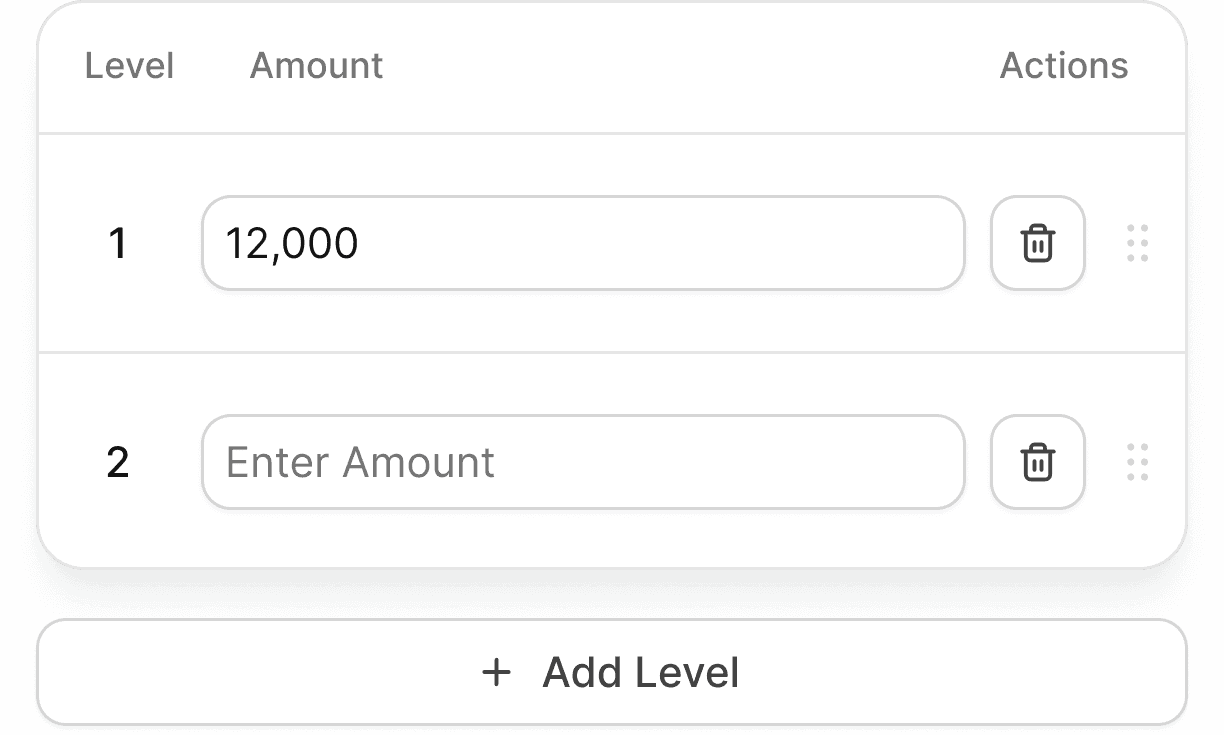Click the Enter Amount input for Level 2
Viewport: 1224px width, 735px height.
coord(583,462)
